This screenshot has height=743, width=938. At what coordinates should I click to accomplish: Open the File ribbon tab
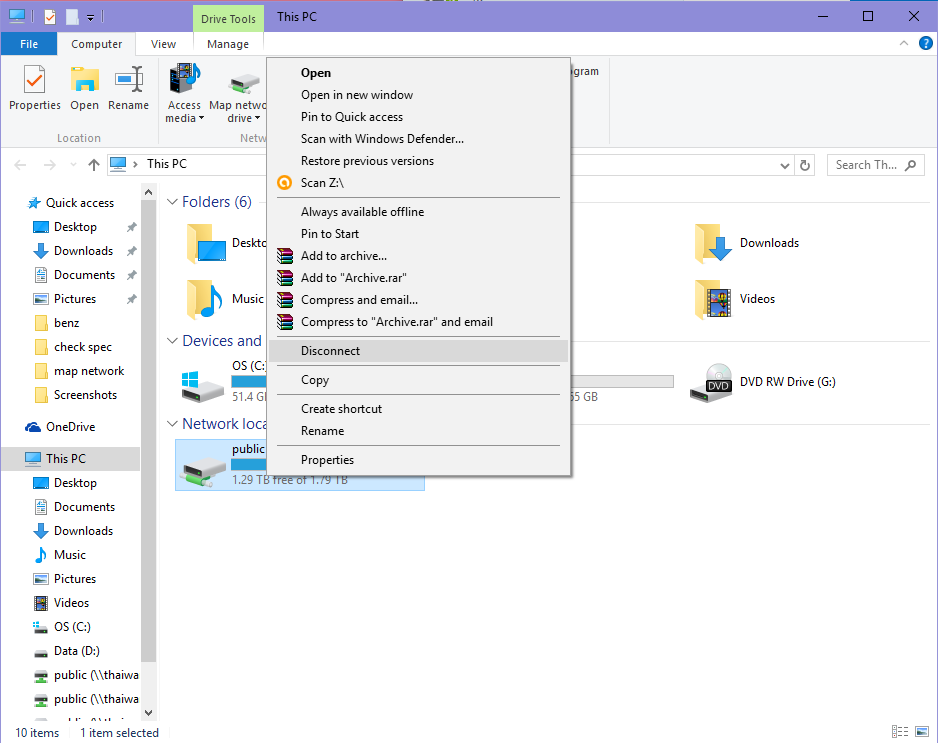point(29,44)
